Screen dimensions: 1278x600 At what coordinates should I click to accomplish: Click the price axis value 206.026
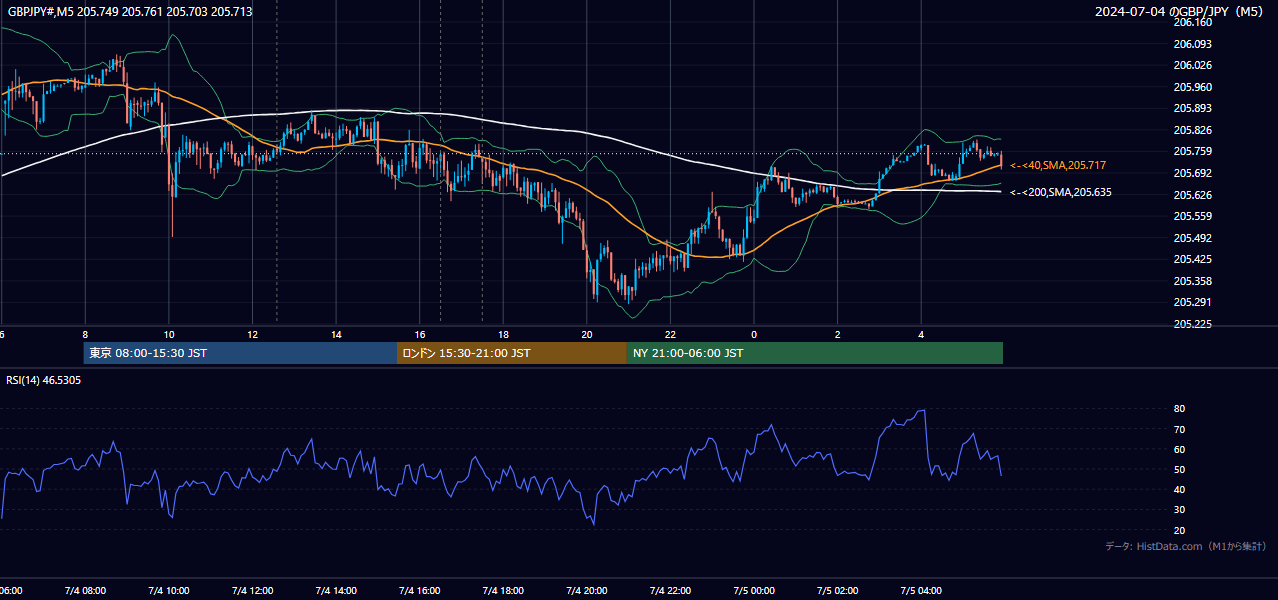pyautogui.click(x=1193, y=66)
